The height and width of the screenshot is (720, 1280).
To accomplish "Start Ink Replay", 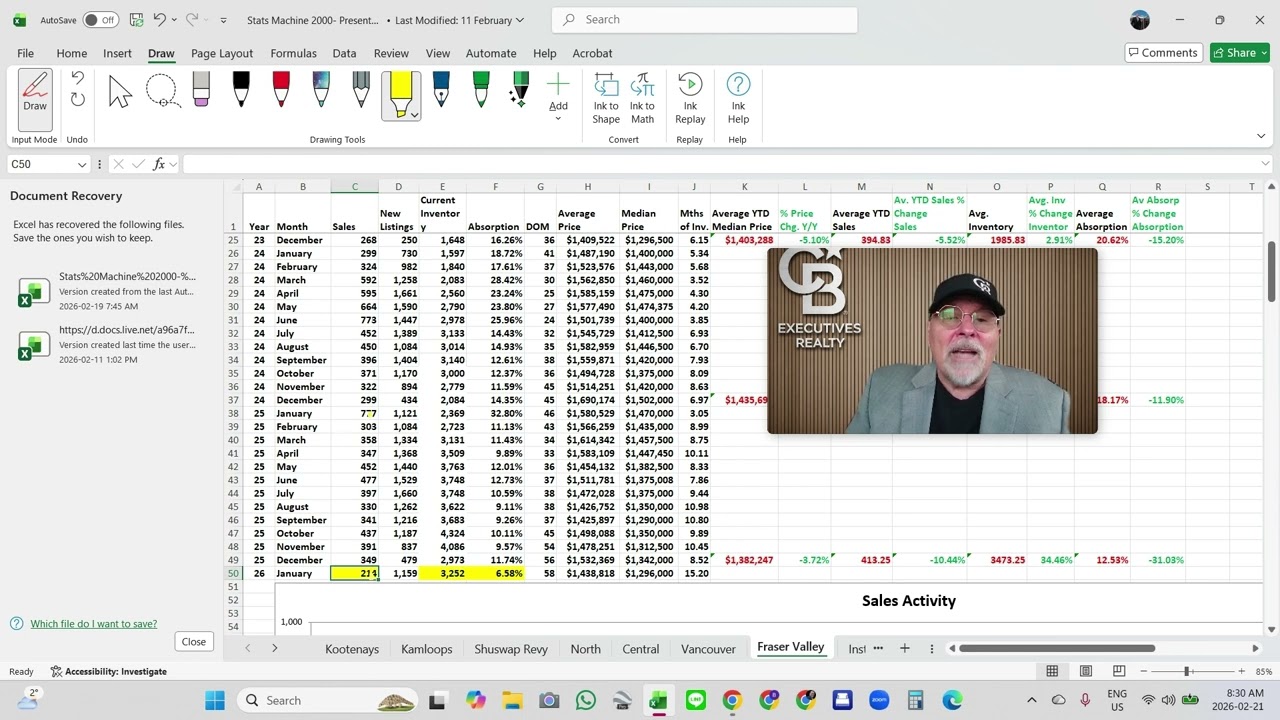I will tap(690, 98).
